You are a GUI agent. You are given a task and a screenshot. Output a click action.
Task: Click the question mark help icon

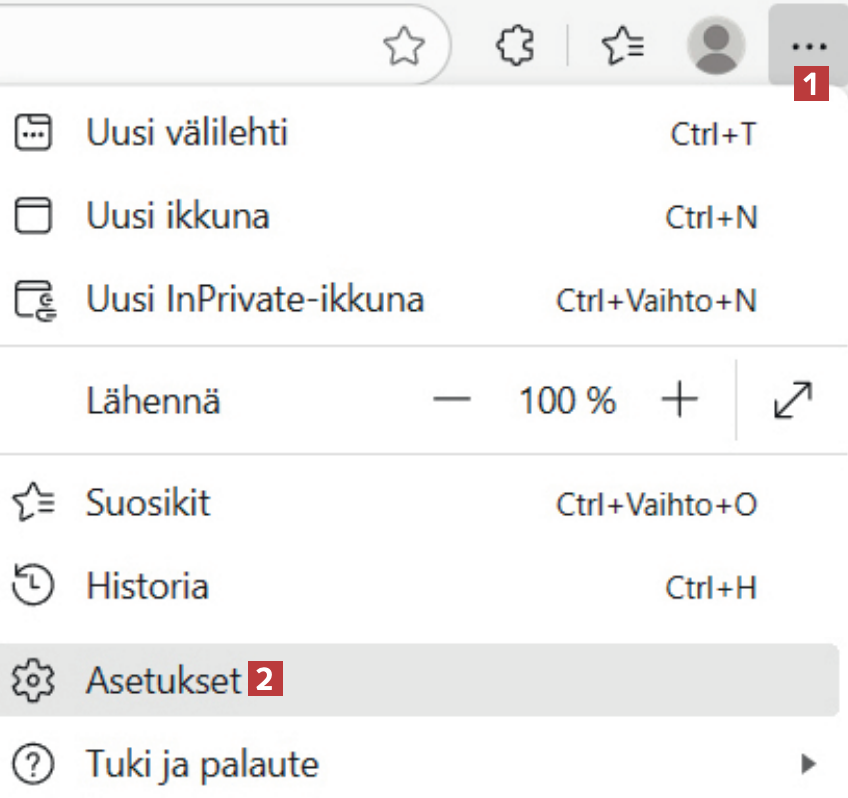tap(32, 765)
